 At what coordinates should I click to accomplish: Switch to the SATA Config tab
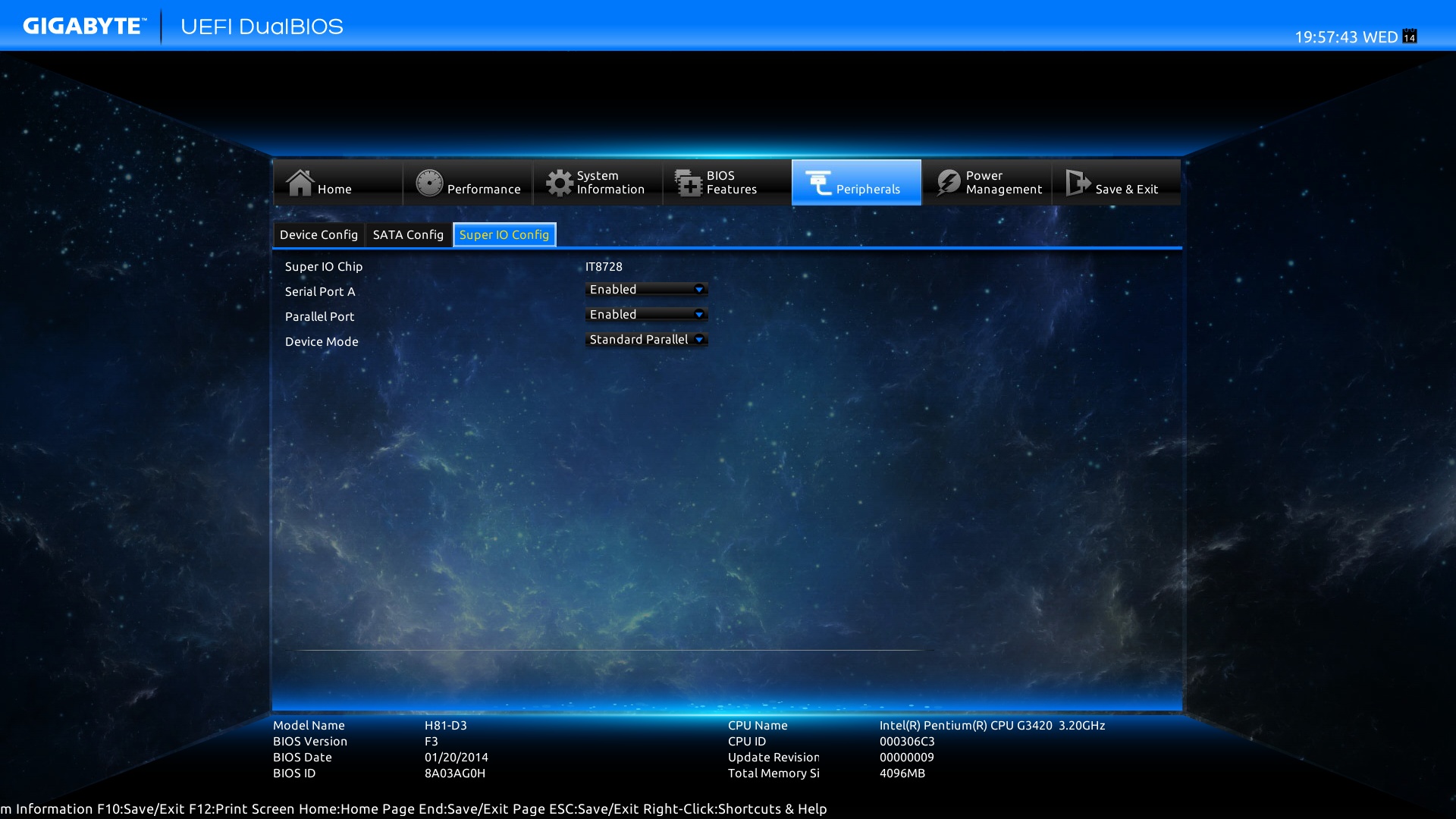(407, 234)
